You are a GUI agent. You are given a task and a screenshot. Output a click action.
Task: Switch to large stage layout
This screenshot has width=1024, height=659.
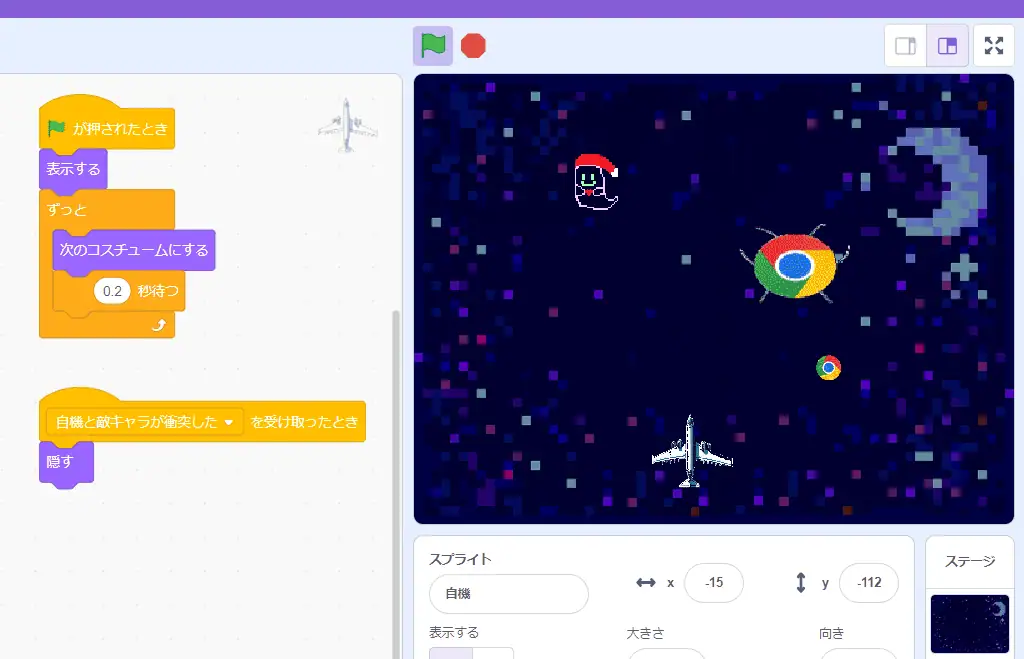(x=947, y=46)
